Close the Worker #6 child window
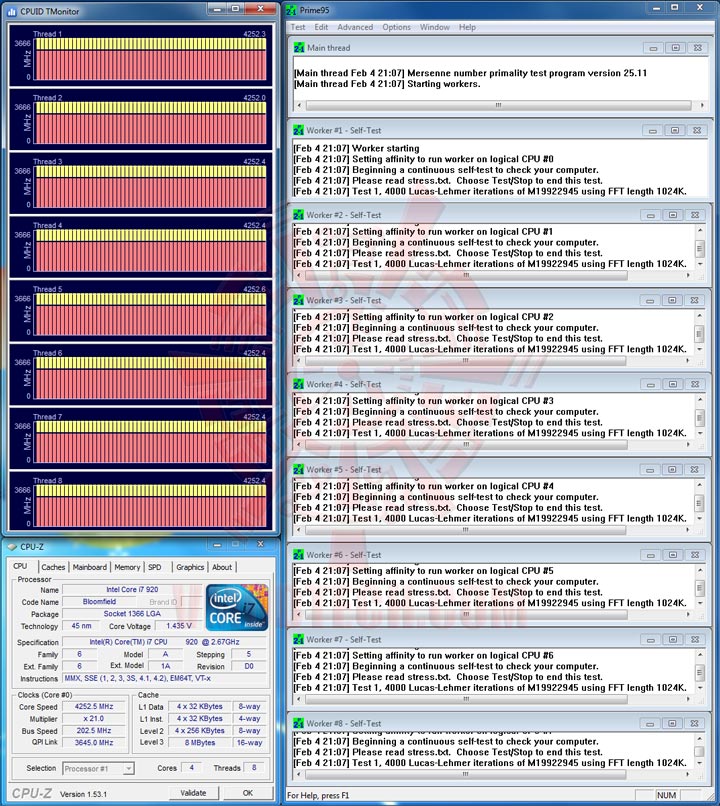 694,555
